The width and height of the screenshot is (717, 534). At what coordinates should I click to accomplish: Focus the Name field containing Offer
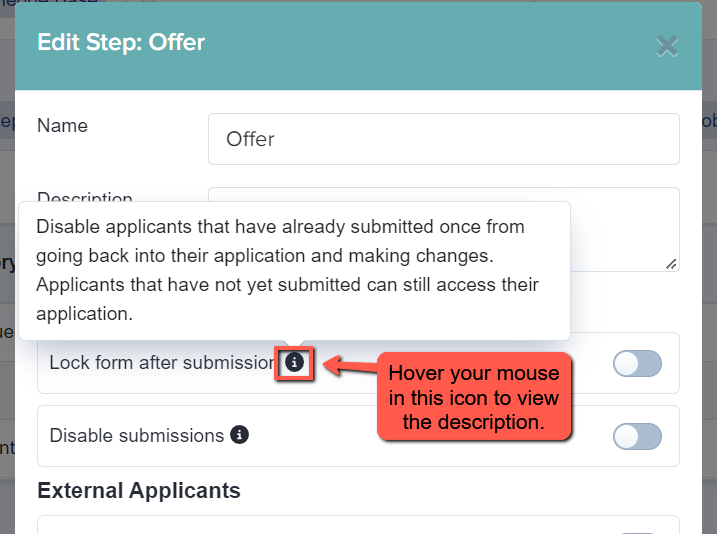click(444, 139)
